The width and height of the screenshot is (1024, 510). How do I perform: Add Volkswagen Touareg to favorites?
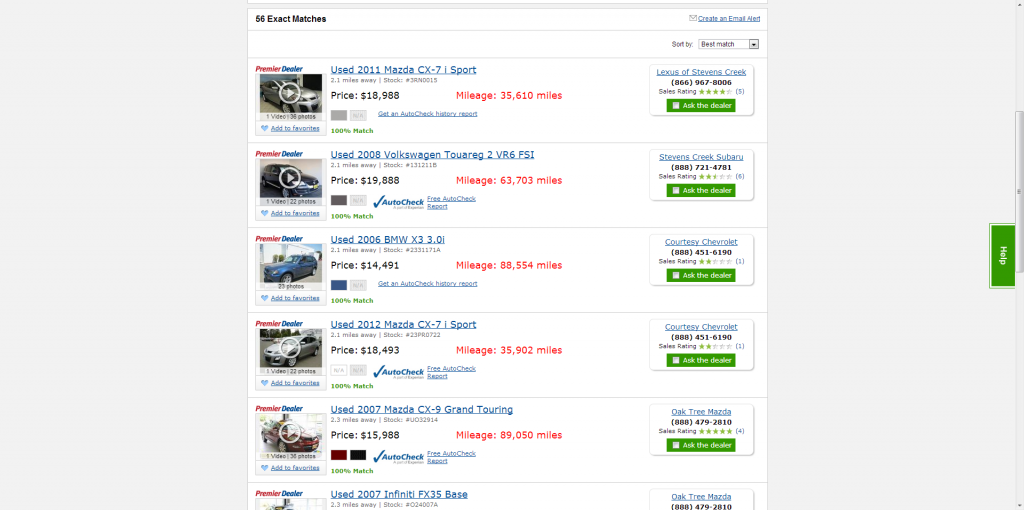(295, 213)
